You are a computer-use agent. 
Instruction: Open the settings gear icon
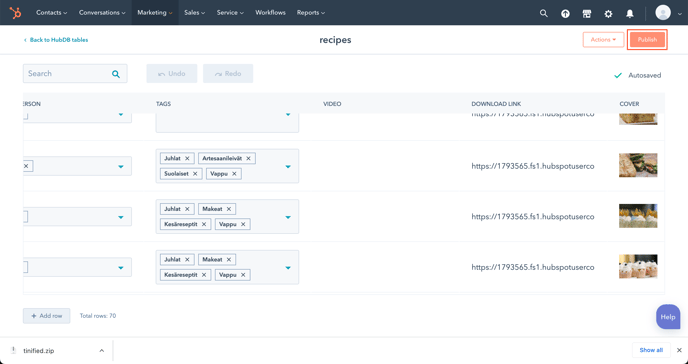[608, 14]
